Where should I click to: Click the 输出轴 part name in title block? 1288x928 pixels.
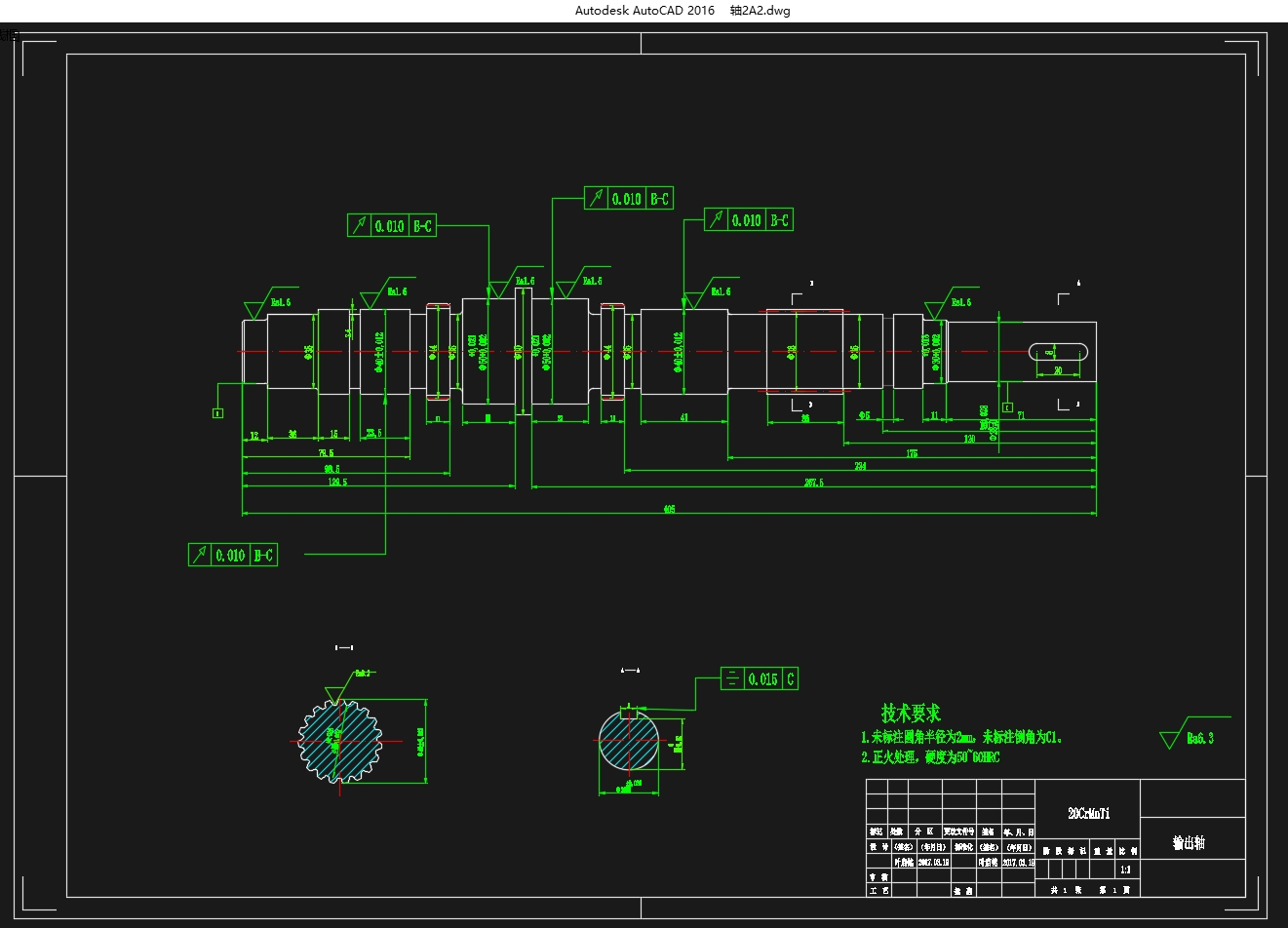pyautogui.click(x=1189, y=842)
